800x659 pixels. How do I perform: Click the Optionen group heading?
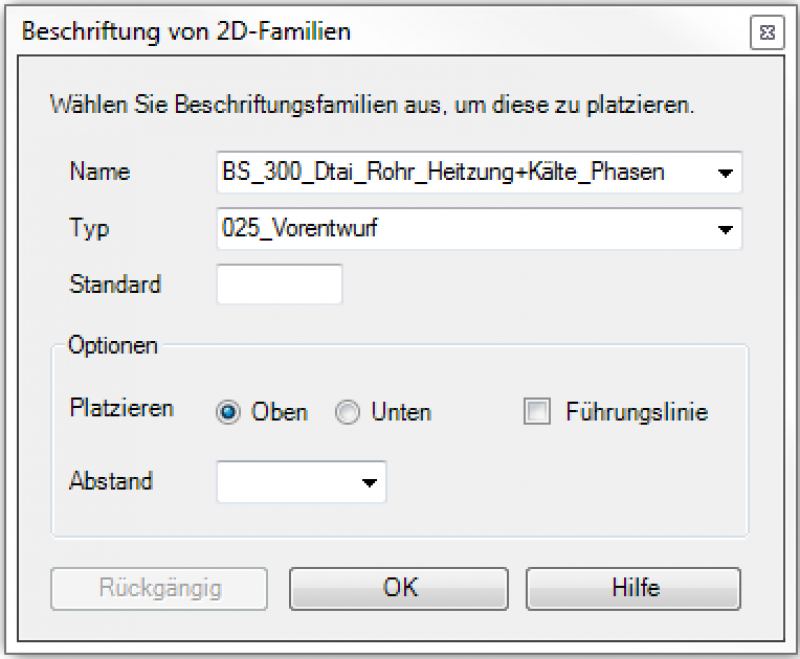113,345
